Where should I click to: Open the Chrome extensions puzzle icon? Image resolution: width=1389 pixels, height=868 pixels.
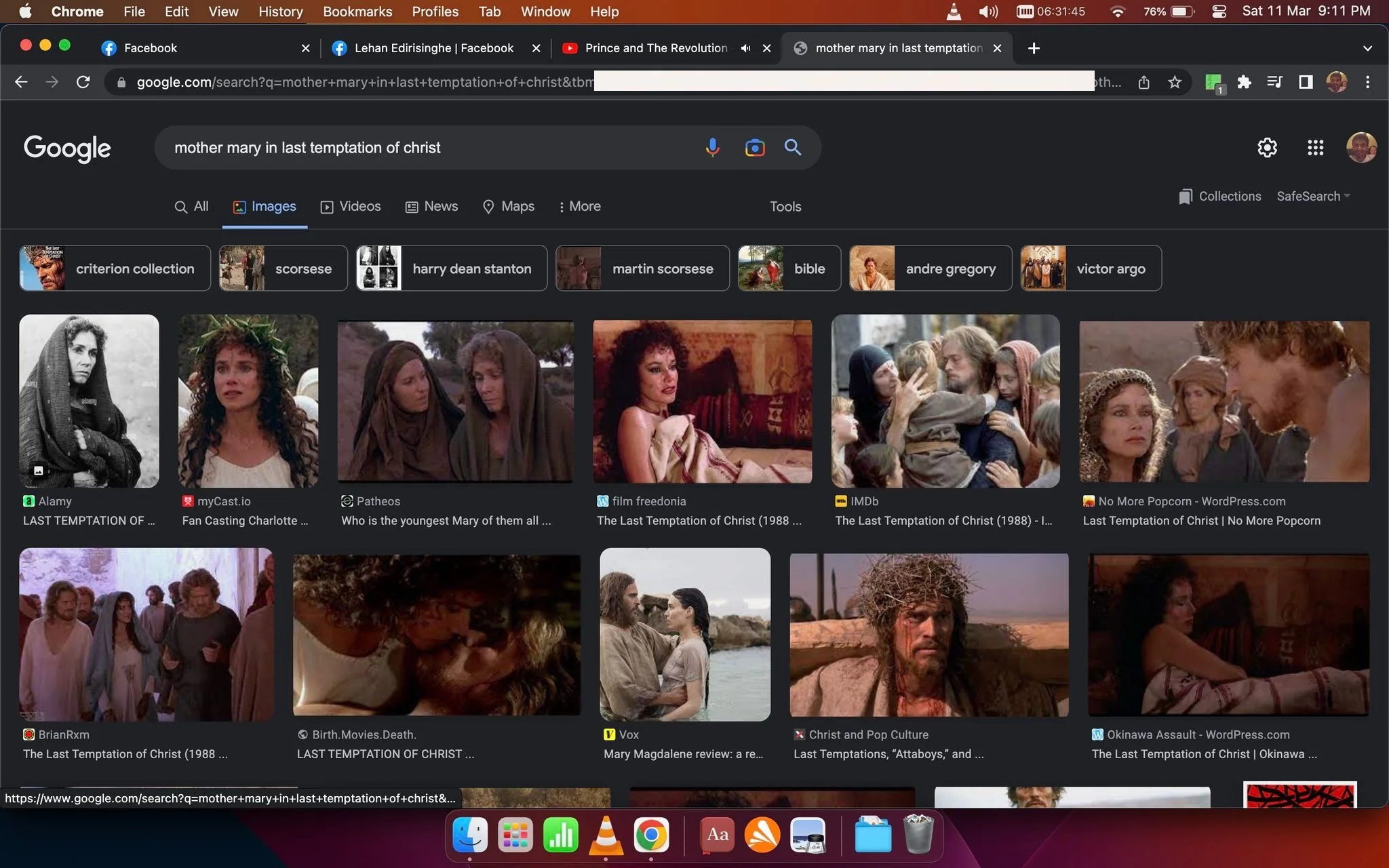pyautogui.click(x=1244, y=82)
